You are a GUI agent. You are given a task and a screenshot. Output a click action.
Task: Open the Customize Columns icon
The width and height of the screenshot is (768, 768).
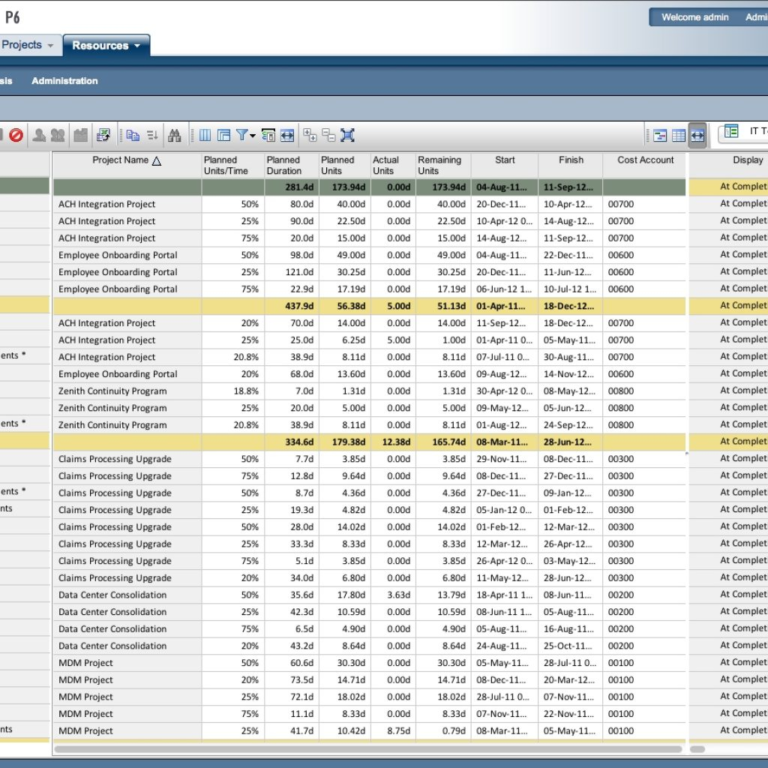click(x=205, y=135)
